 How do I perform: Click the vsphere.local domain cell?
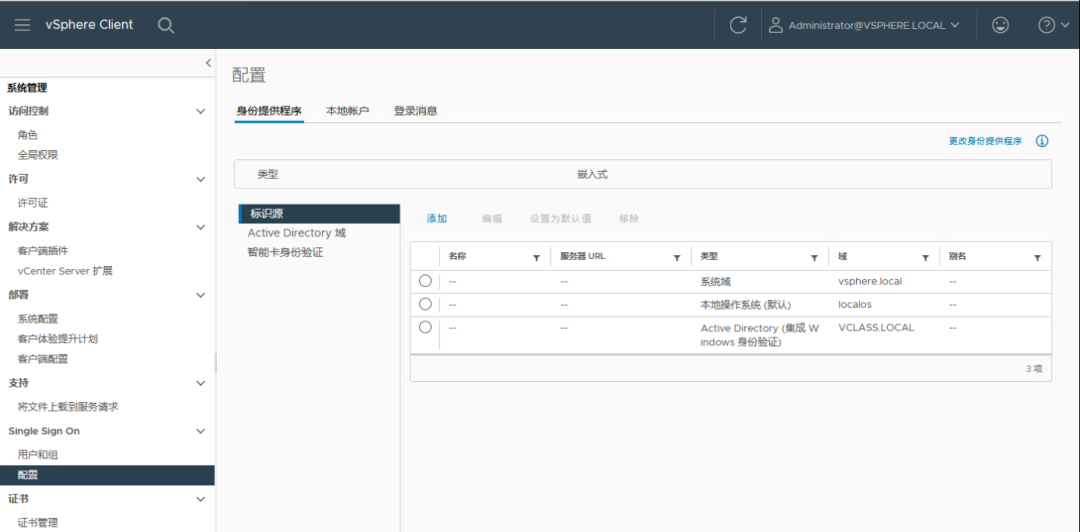(870, 281)
